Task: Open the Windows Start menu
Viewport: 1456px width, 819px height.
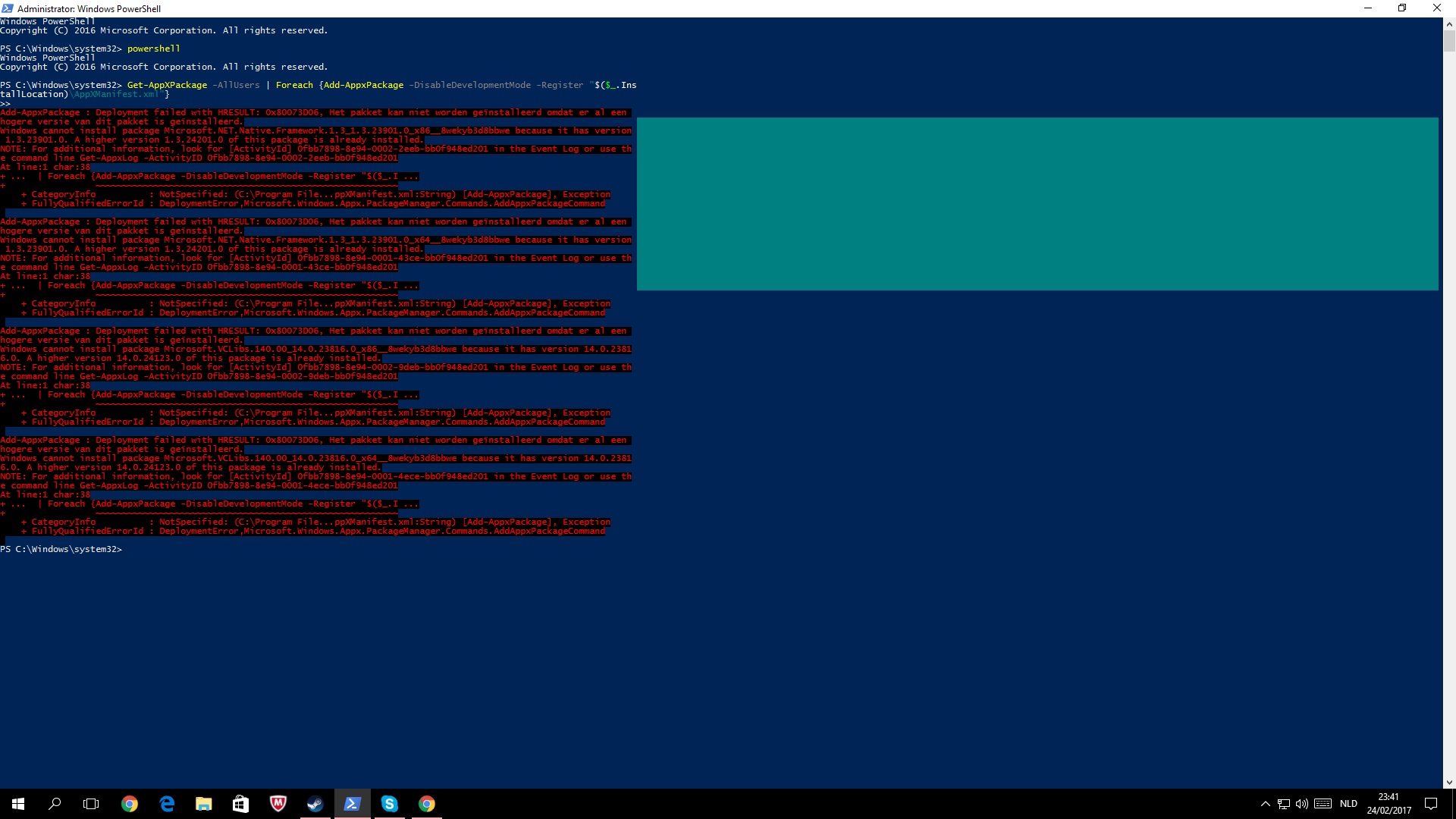Action: [18, 804]
